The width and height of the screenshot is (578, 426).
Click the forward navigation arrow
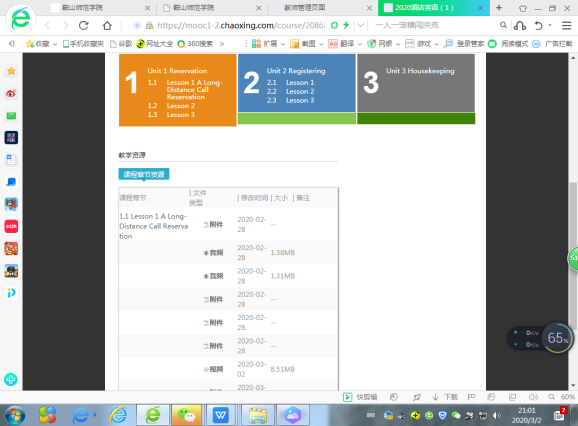pyautogui.click(x=66, y=25)
